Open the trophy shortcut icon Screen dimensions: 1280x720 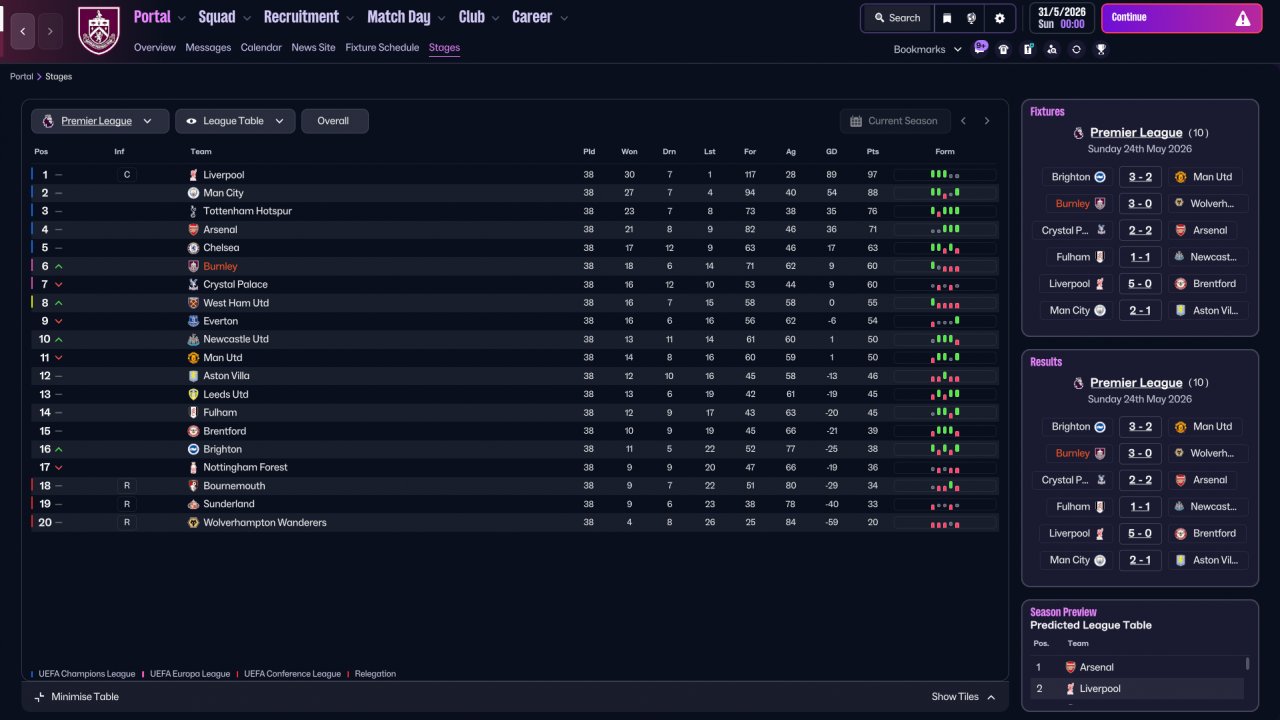1101,49
